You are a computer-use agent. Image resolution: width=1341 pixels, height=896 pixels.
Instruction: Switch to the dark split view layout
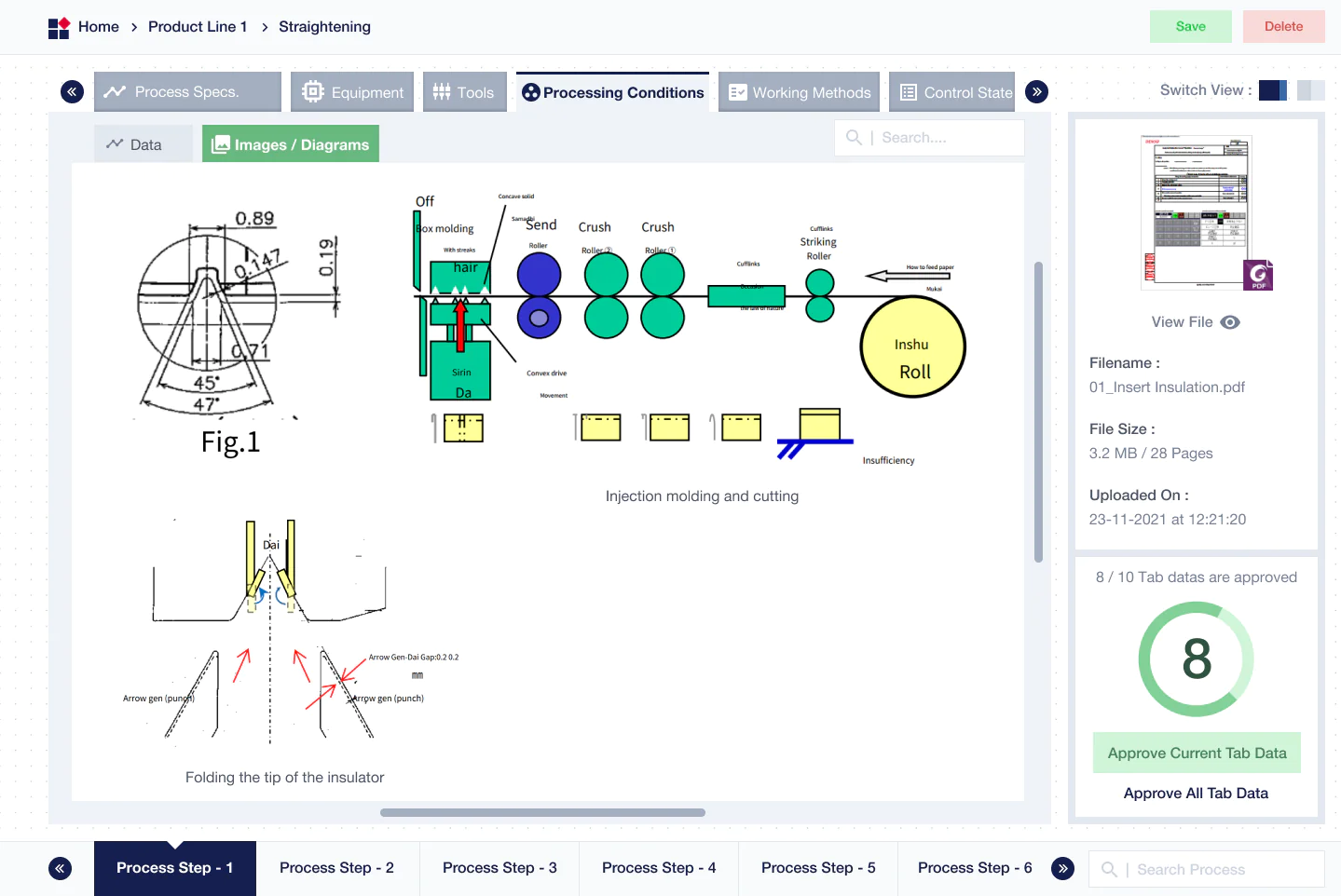pos(1273,90)
